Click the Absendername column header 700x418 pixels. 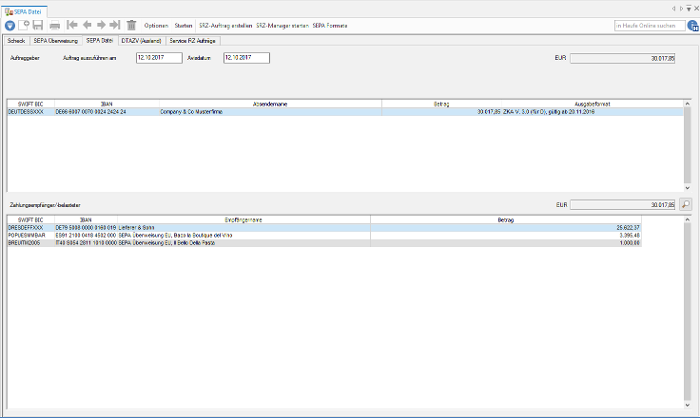[x=270, y=104]
